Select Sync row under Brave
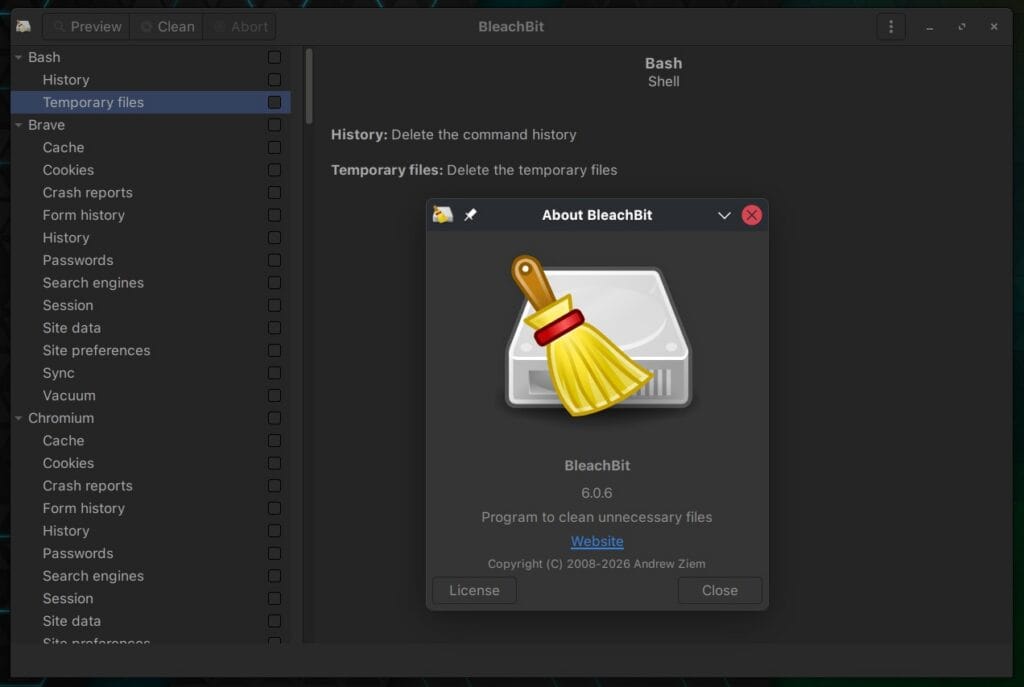Image resolution: width=1024 pixels, height=687 pixels. [151, 373]
